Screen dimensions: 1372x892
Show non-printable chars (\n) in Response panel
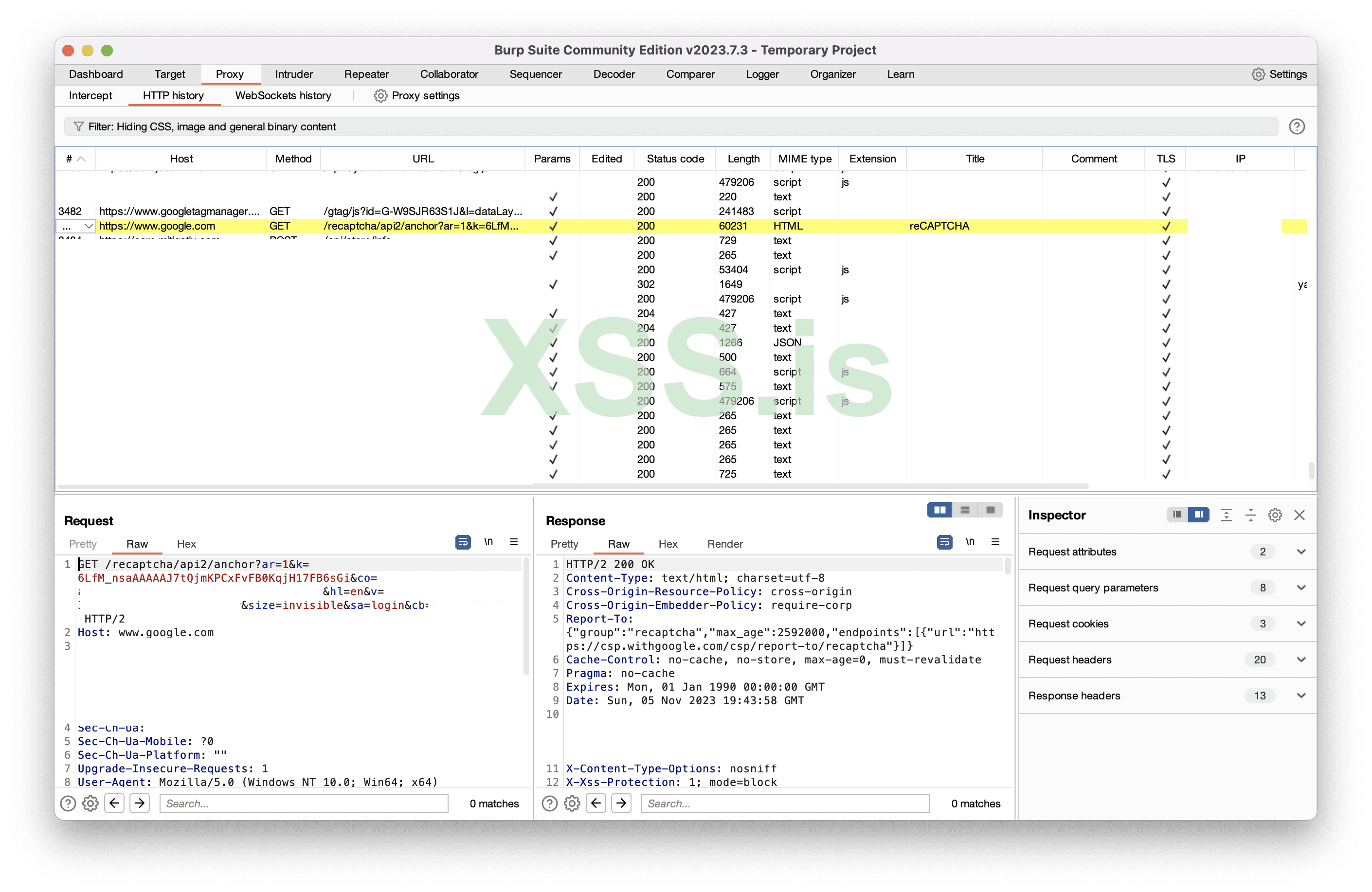pos(970,542)
